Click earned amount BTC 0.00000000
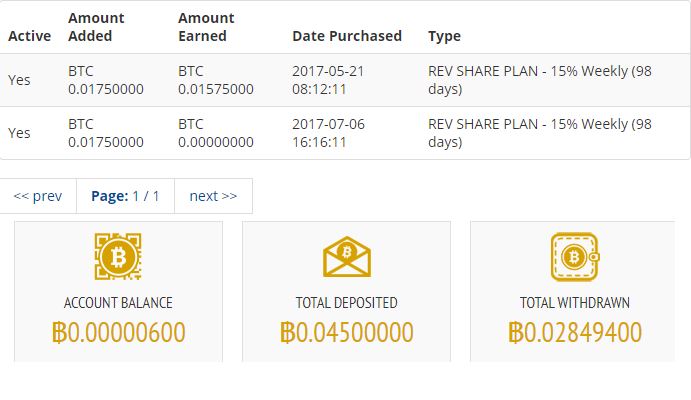691x400 pixels. click(216, 133)
